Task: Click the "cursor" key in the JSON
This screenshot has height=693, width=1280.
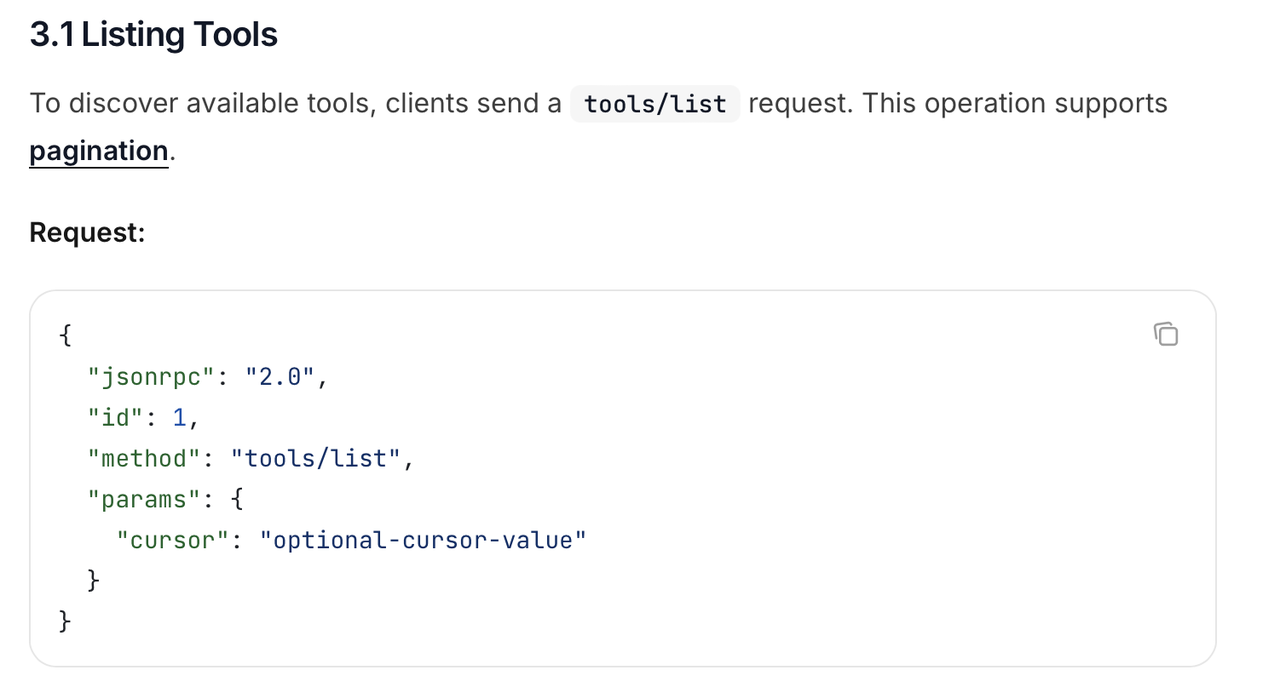Action: click(x=173, y=540)
